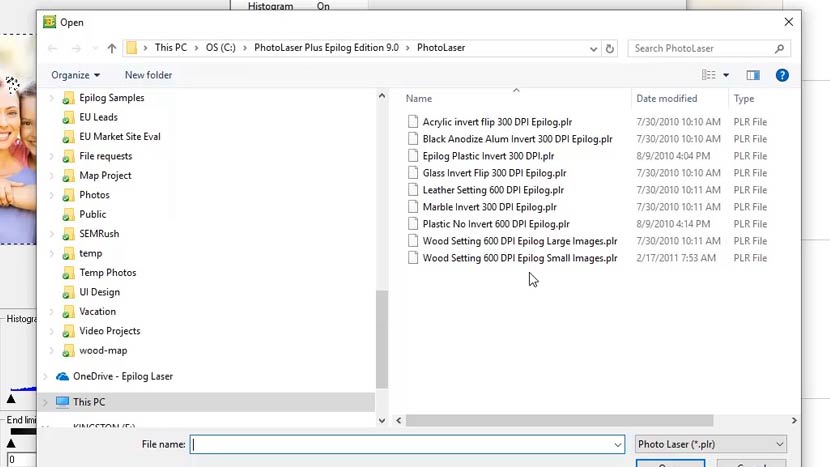
Task: Click the Refresh icon in the address bar
Action: coord(610,48)
